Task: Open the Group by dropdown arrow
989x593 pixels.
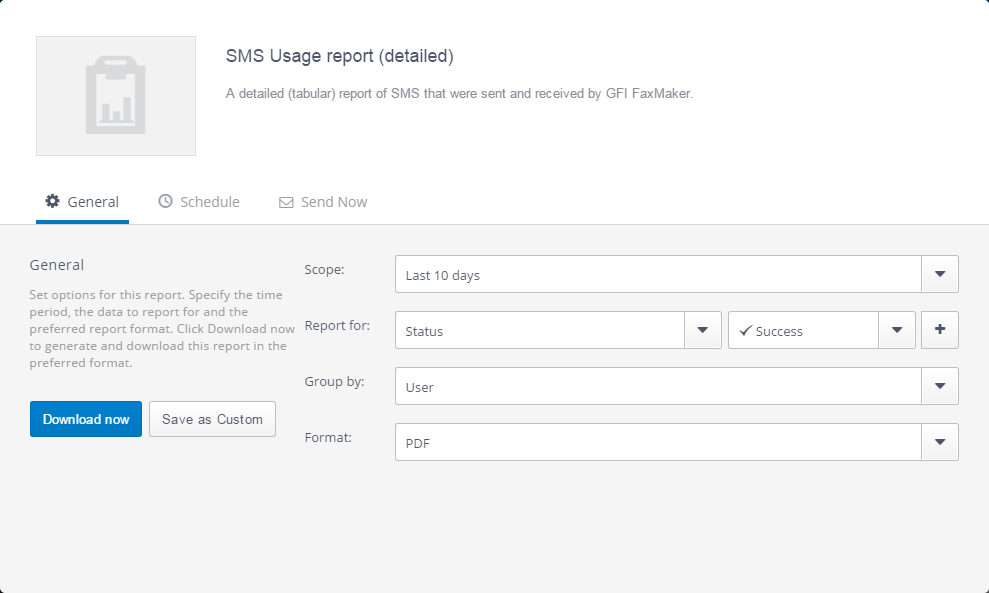Action: click(x=940, y=386)
